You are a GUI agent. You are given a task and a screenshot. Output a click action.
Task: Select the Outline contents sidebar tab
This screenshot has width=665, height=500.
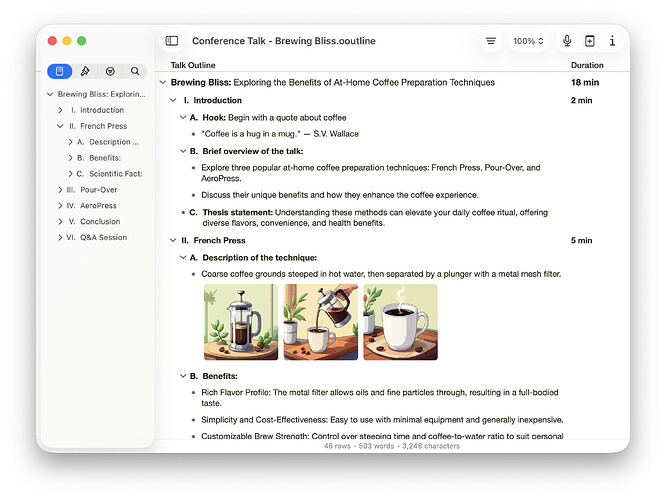pos(60,71)
